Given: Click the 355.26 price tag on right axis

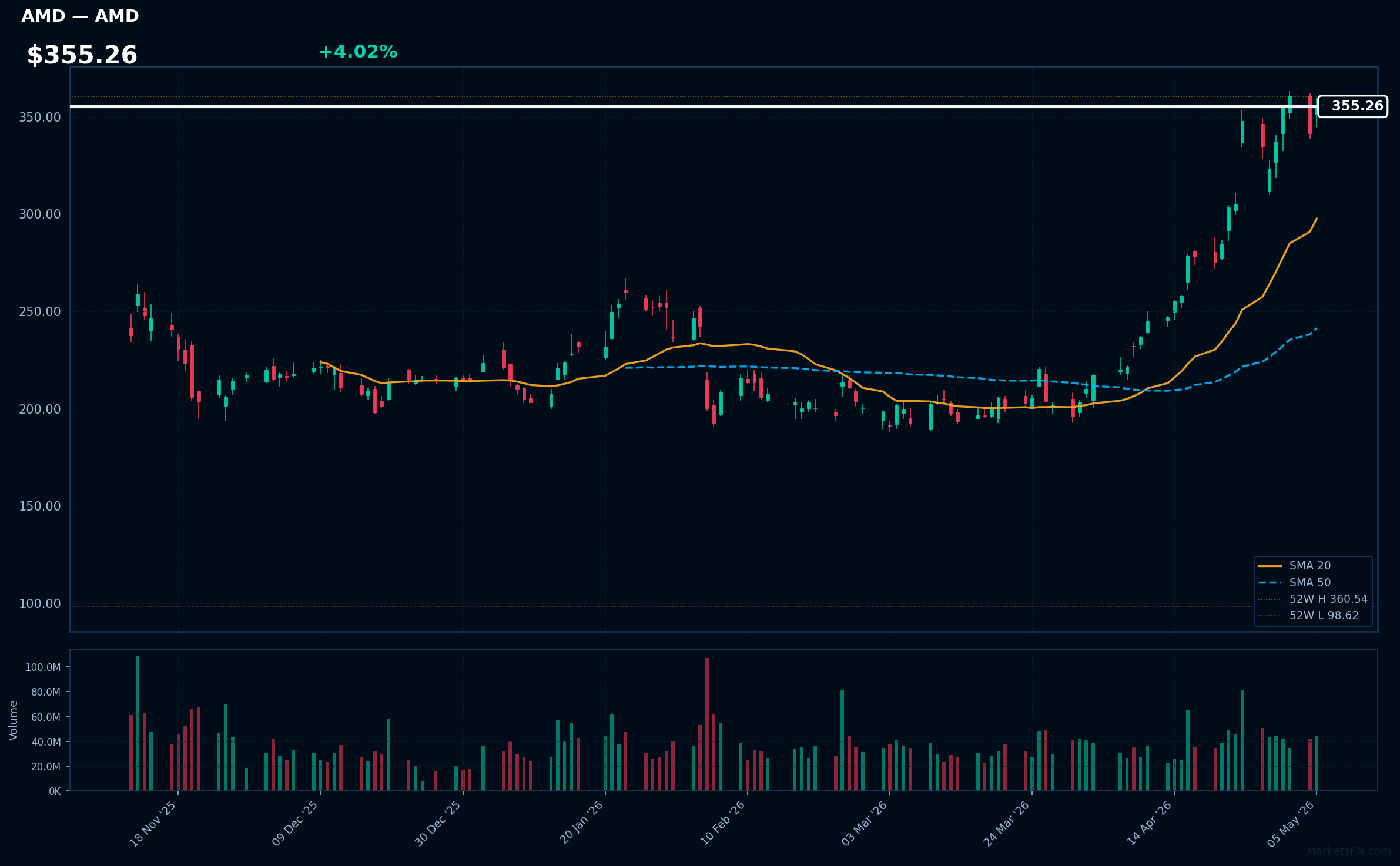Looking at the screenshot, I should [x=1352, y=106].
